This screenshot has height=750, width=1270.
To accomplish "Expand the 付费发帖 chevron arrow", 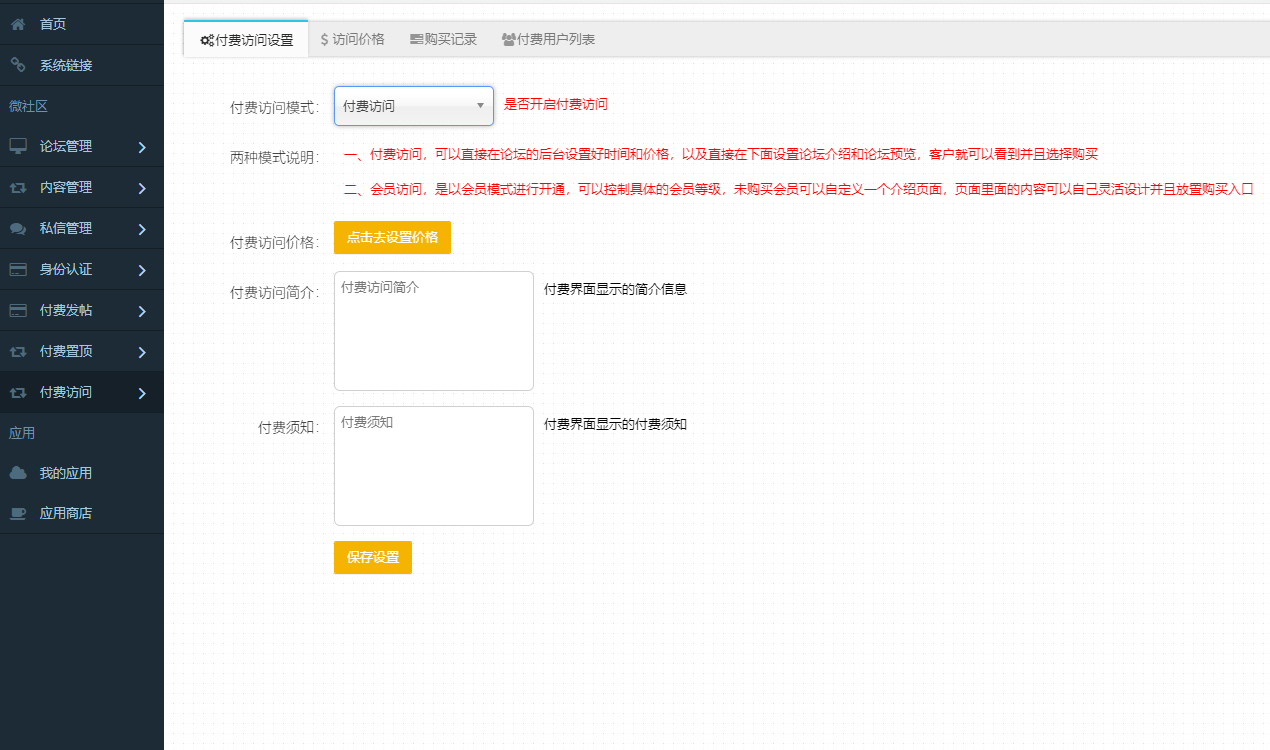I will point(142,311).
